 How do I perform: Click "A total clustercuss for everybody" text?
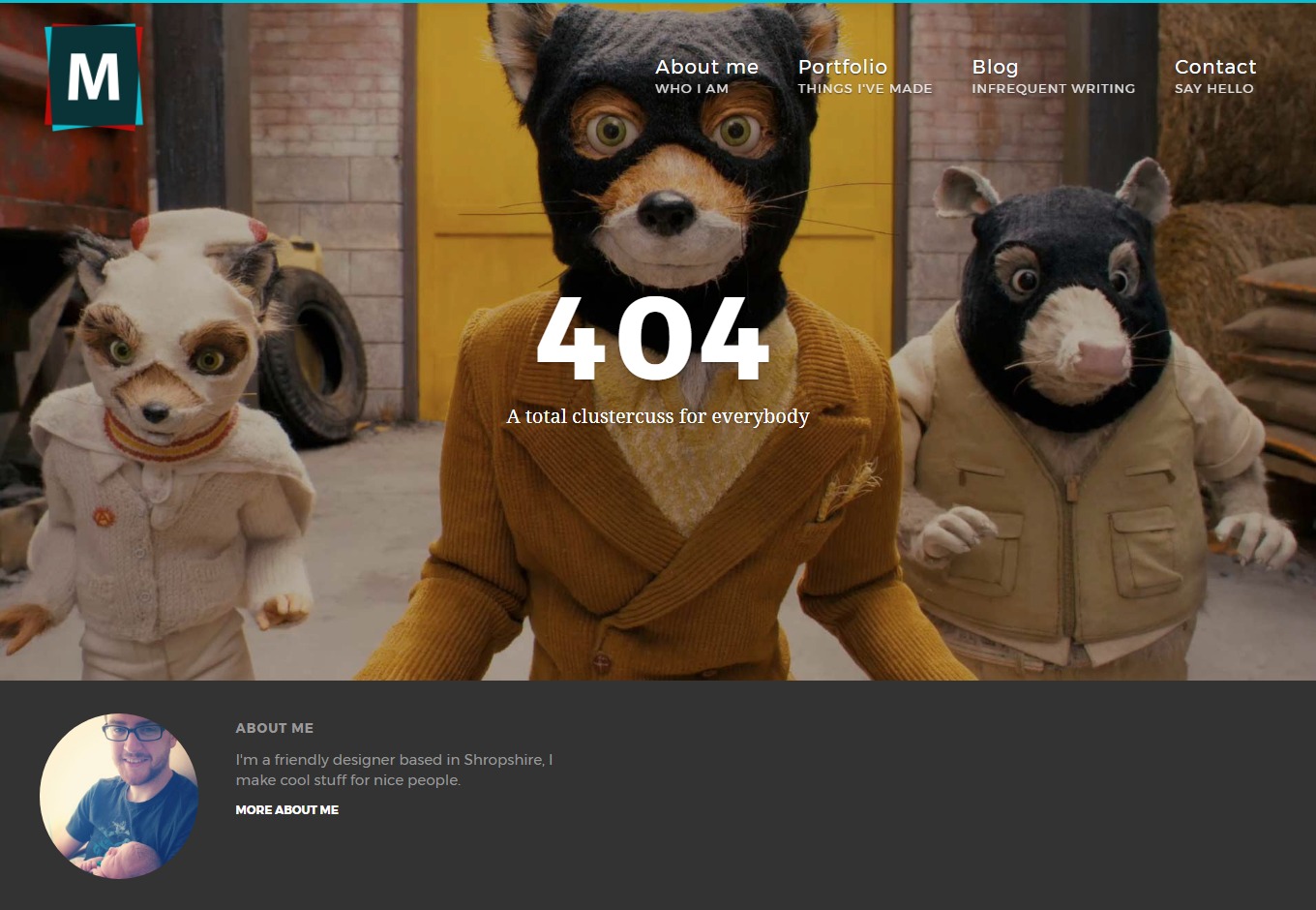[658, 416]
